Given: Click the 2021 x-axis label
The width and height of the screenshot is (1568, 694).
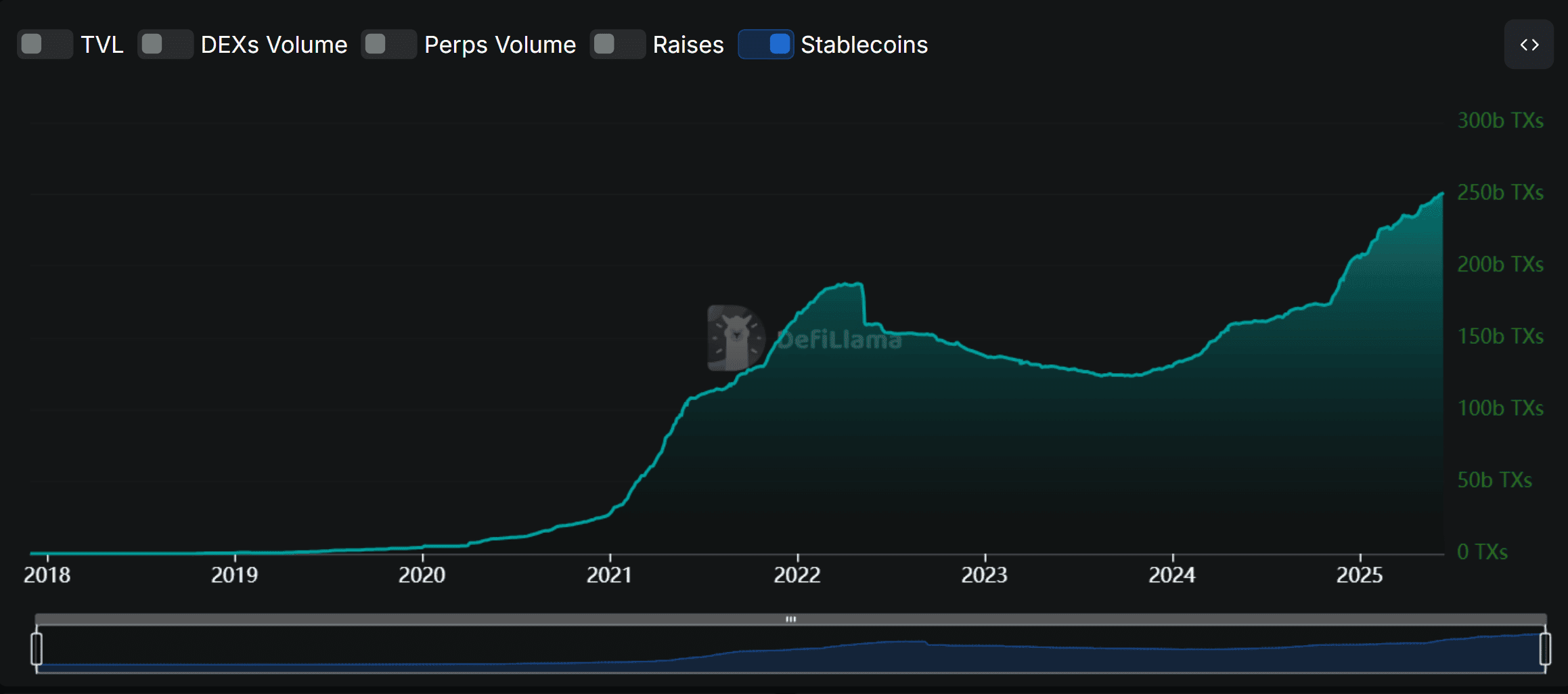Looking at the screenshot, I should (609, 575).
